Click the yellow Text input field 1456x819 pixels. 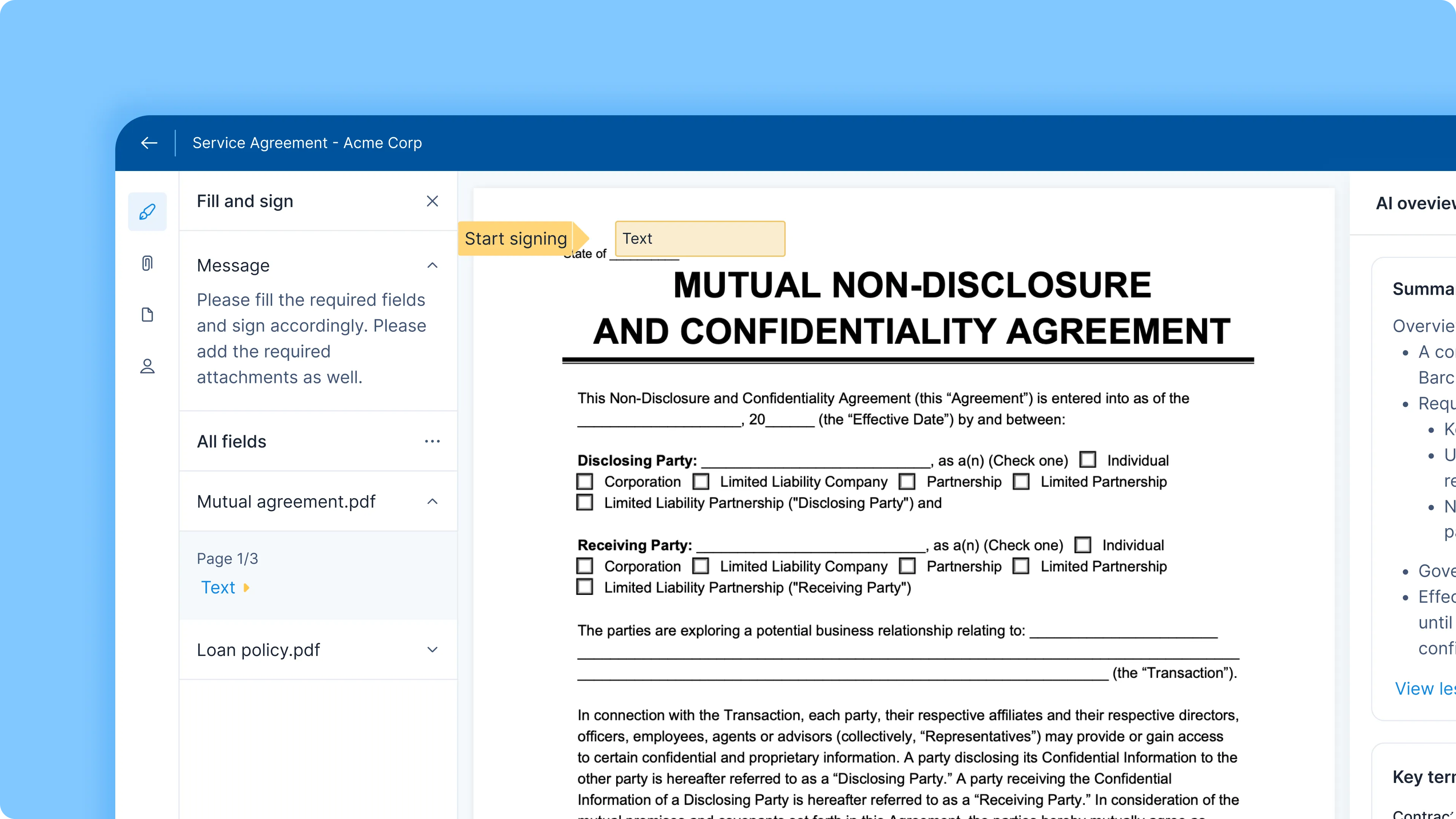point(700,238)
